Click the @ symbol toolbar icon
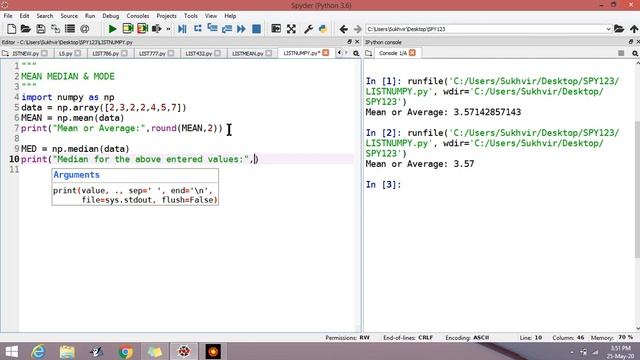 84,29
